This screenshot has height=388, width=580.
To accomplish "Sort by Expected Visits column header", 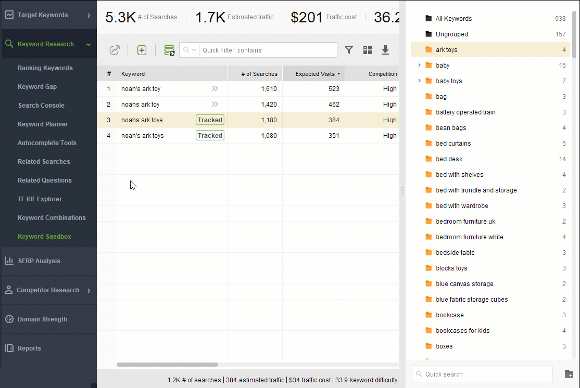I will pyautogui.click(x=314, y=74).
